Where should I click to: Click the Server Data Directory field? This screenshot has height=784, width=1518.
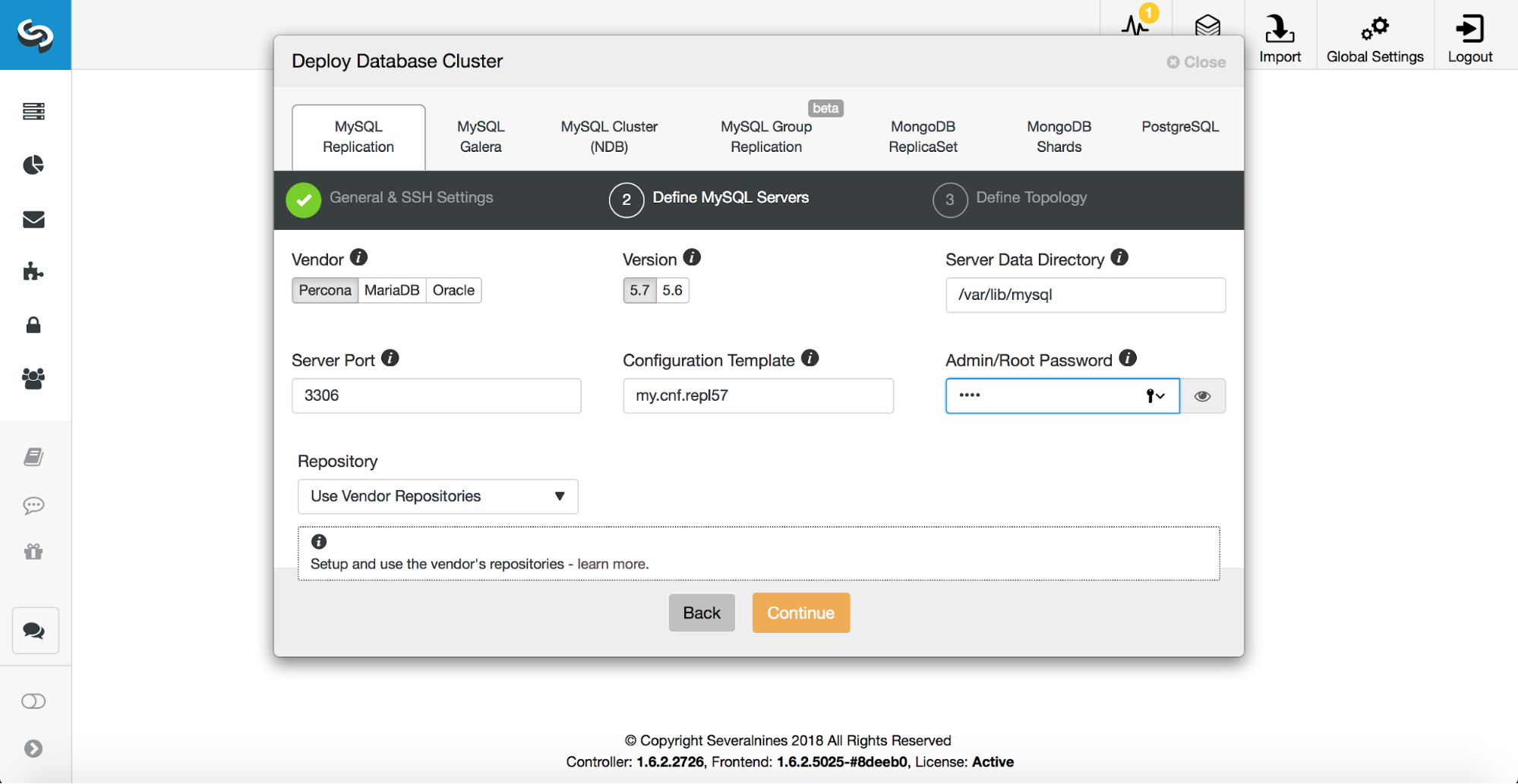click(x=1085, y=295)
